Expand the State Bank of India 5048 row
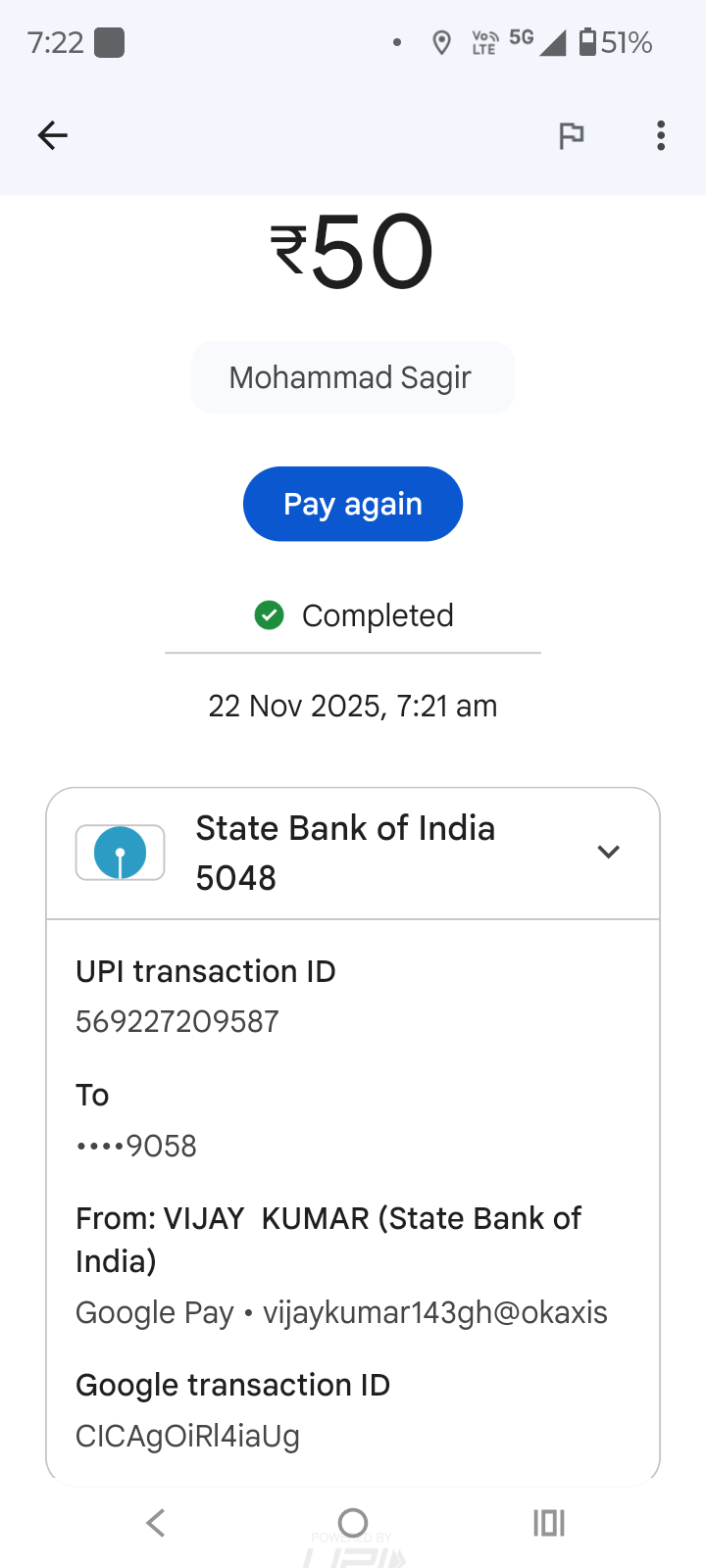The height and width of the screenshot is (1568, 706). (x=345, y=853)
